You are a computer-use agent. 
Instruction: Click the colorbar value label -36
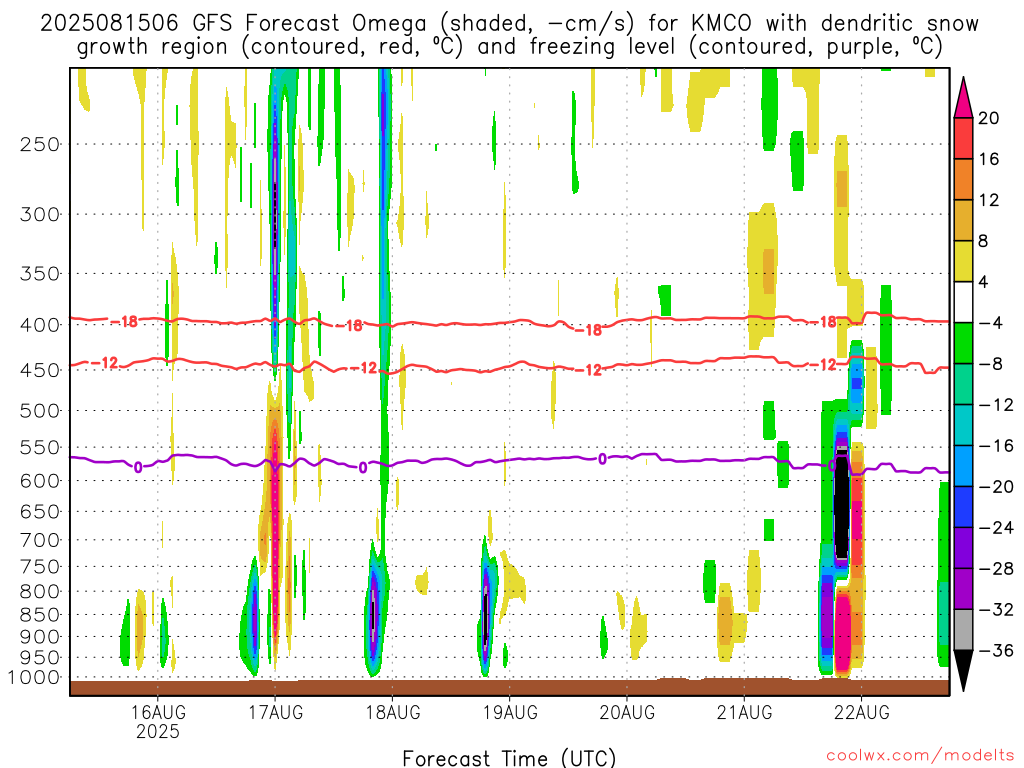coord(996,650)
